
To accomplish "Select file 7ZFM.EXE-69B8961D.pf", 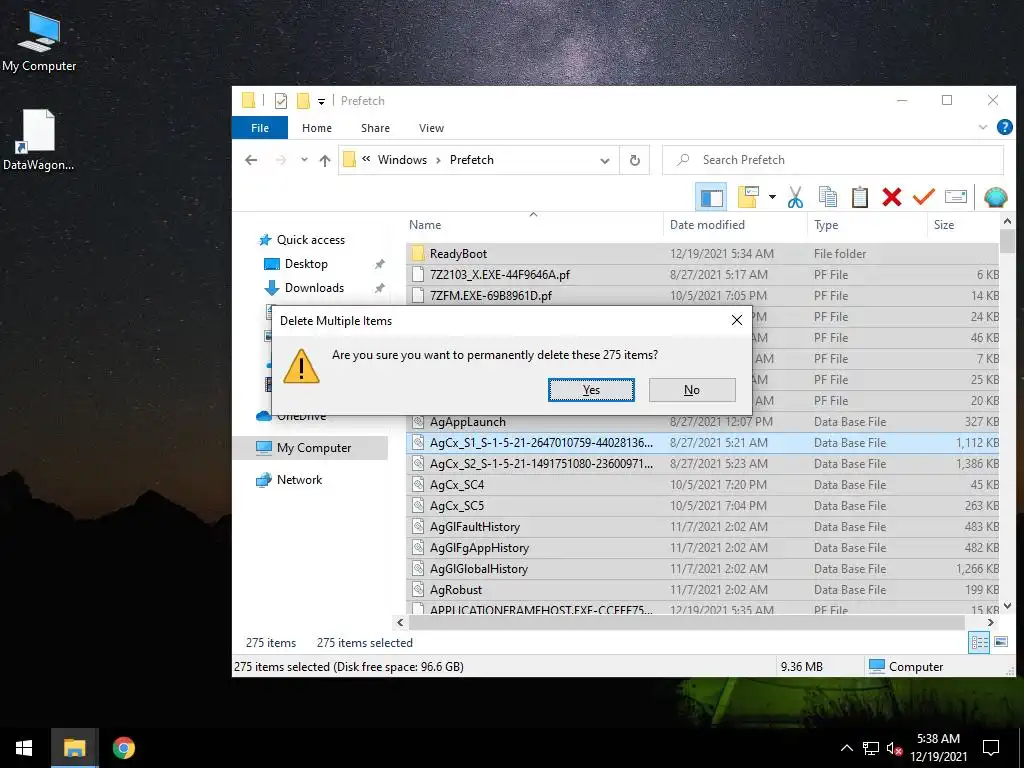I will (x=703, y=296).
